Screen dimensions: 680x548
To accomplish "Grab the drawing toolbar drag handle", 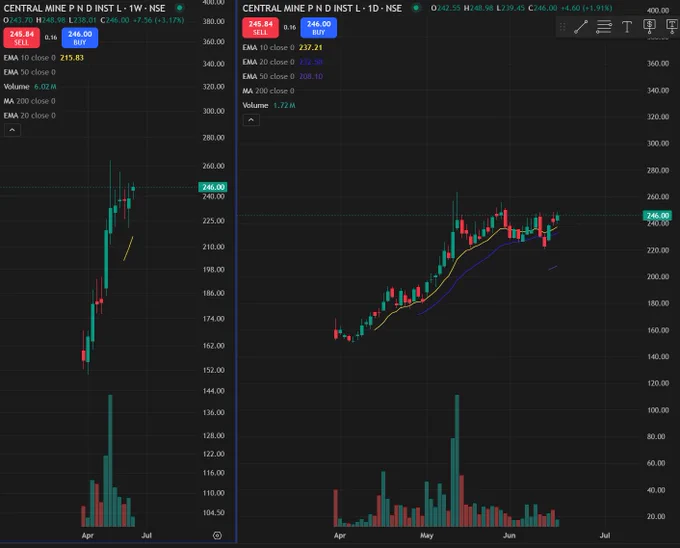I will point(562,27).
